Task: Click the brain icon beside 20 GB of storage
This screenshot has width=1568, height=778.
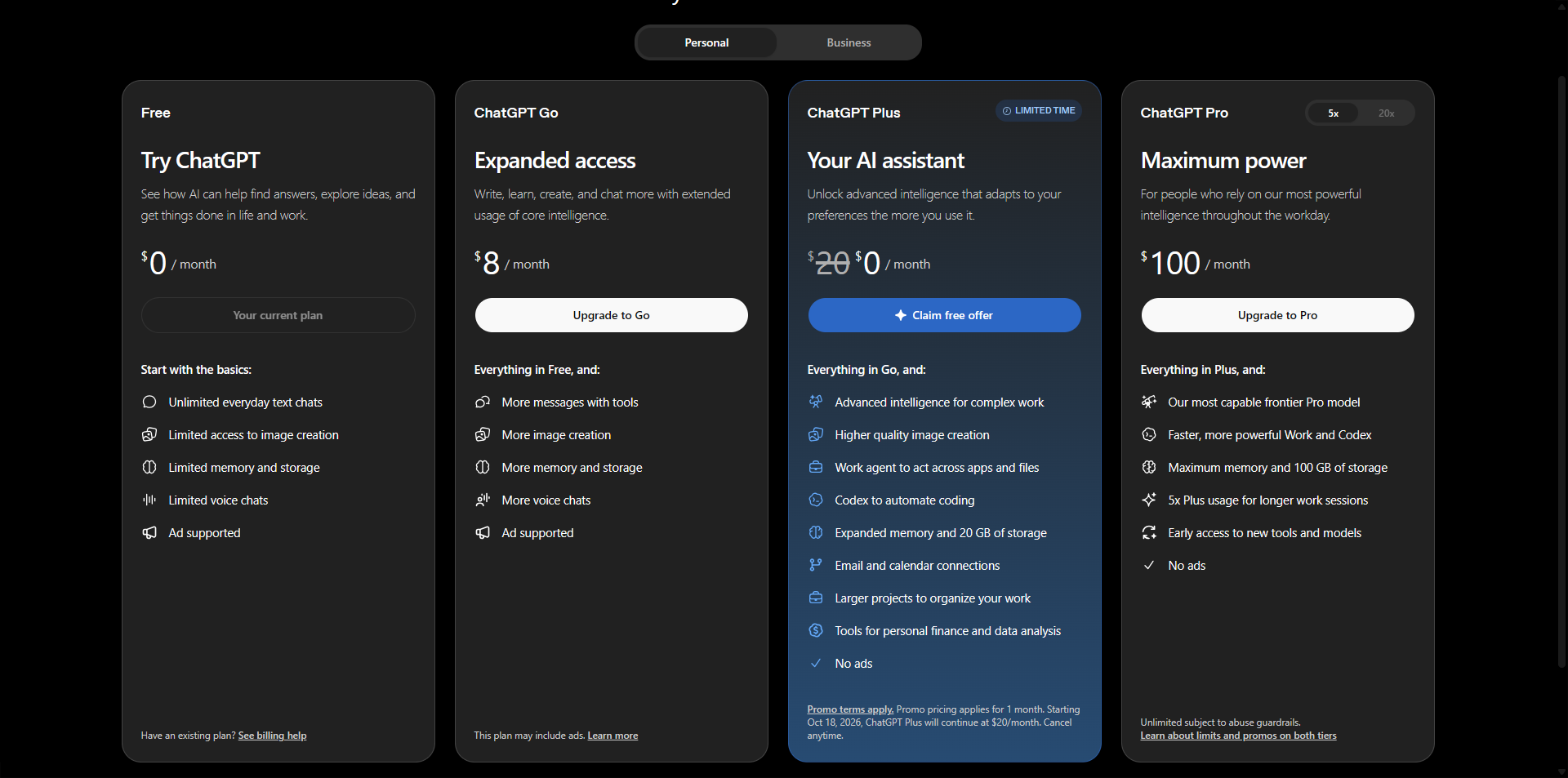Action: 816,532
